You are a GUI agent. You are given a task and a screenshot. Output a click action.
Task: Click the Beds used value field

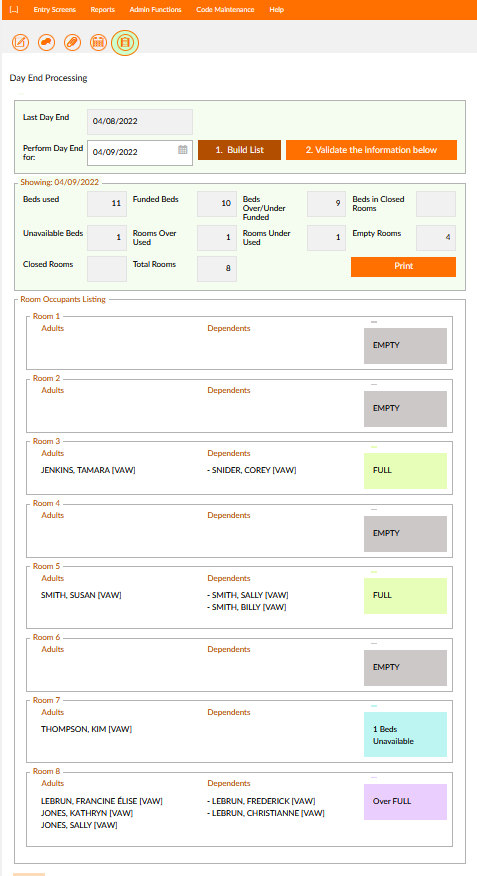107,204
